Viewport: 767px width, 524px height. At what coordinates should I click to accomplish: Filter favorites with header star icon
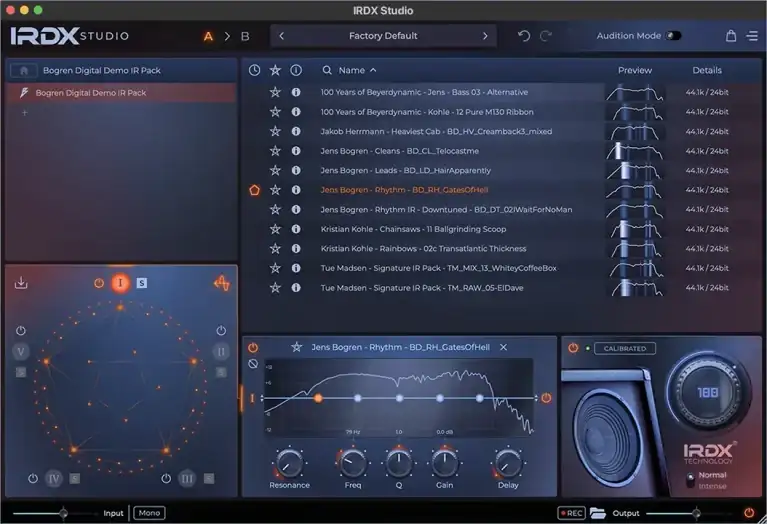coord(275,70)
